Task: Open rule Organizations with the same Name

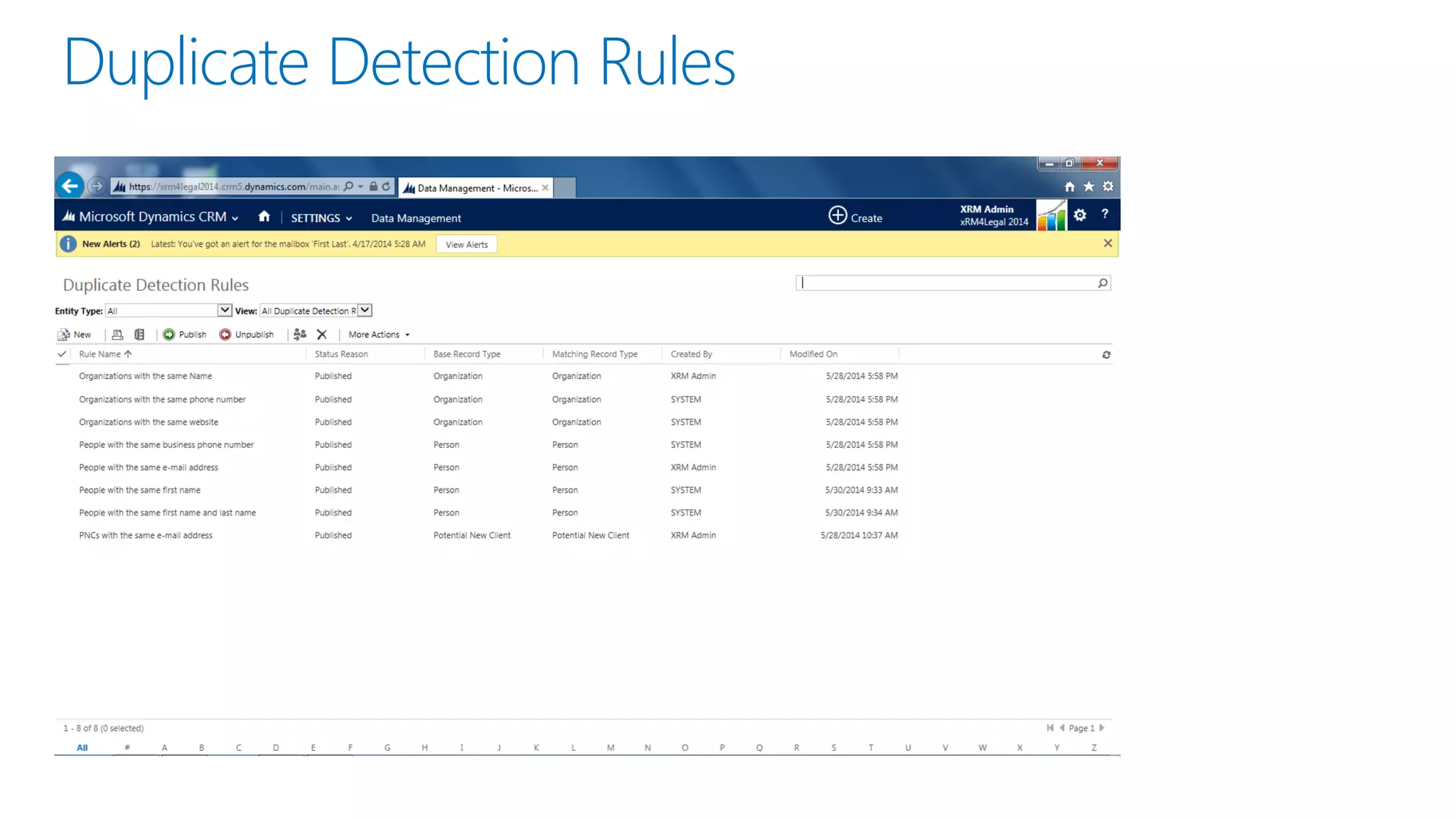Action: pos(146,376)
